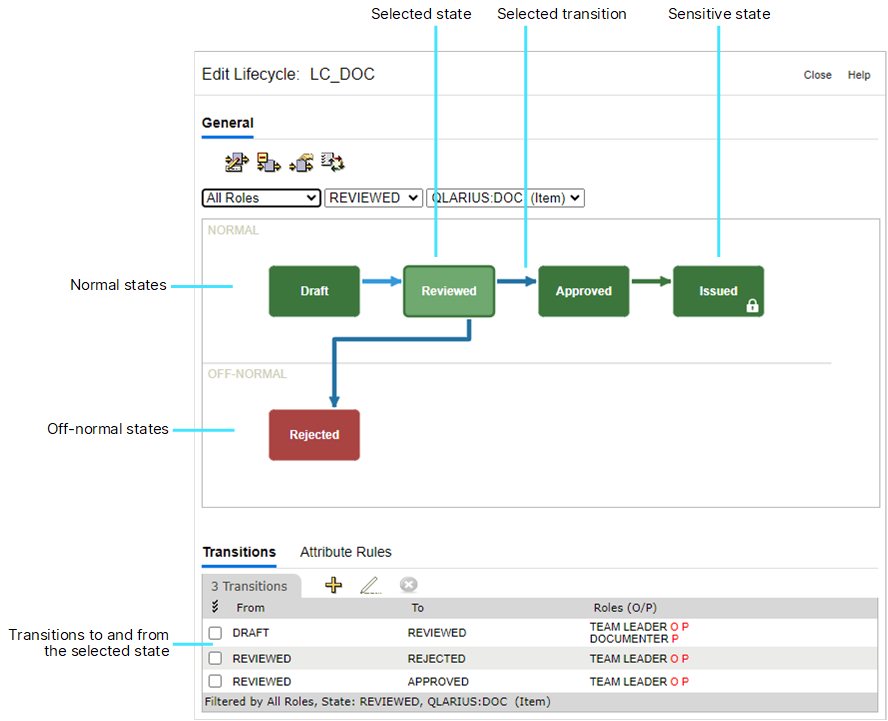Click the Close link
The image size is (888, 721).
pos(817,75)
